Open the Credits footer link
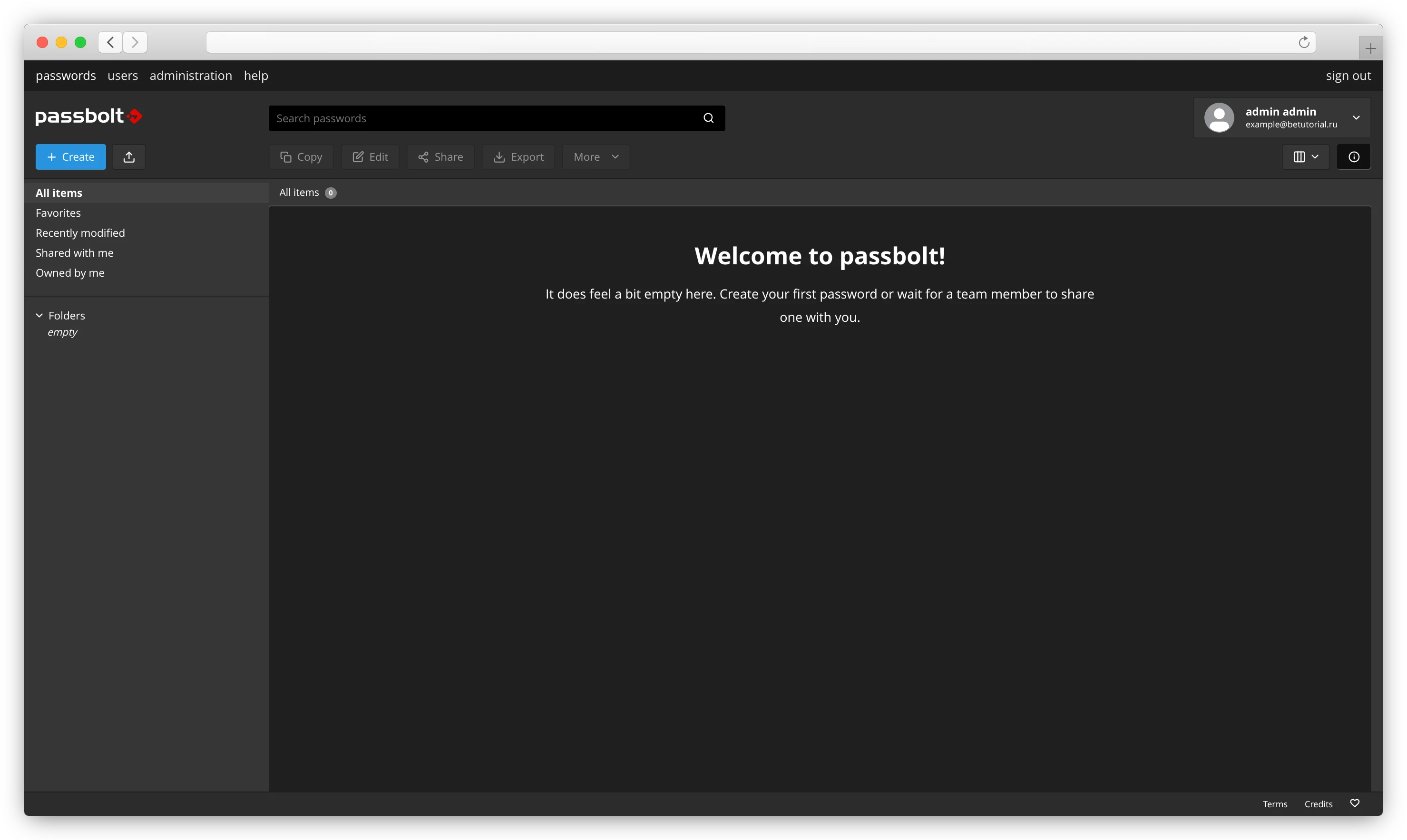 click(1318, 804)
